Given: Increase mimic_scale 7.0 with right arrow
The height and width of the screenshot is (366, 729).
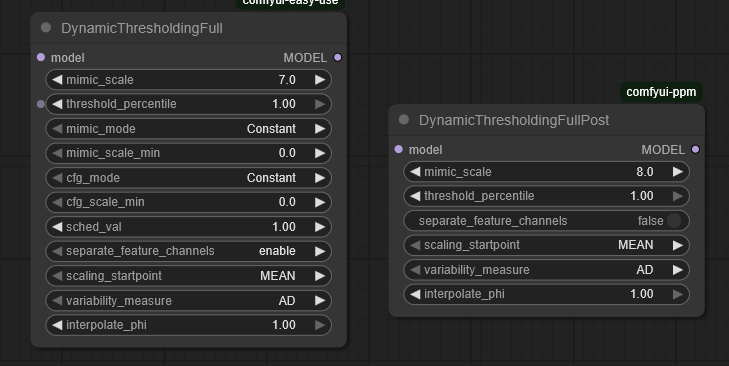Looking at the screenshot, I should (320, 80).
